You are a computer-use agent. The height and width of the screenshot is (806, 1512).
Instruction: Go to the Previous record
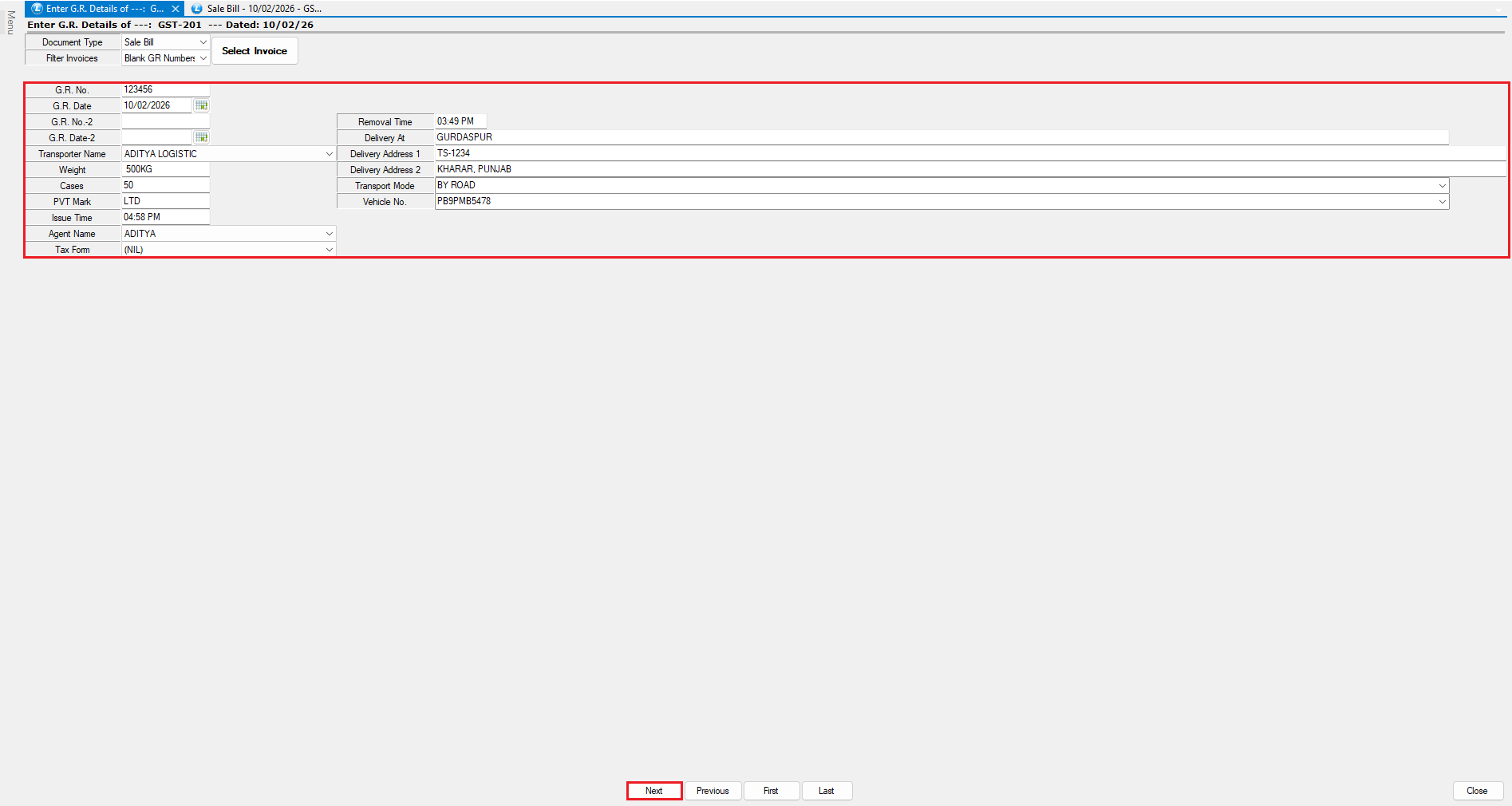[x=713, y=791]
